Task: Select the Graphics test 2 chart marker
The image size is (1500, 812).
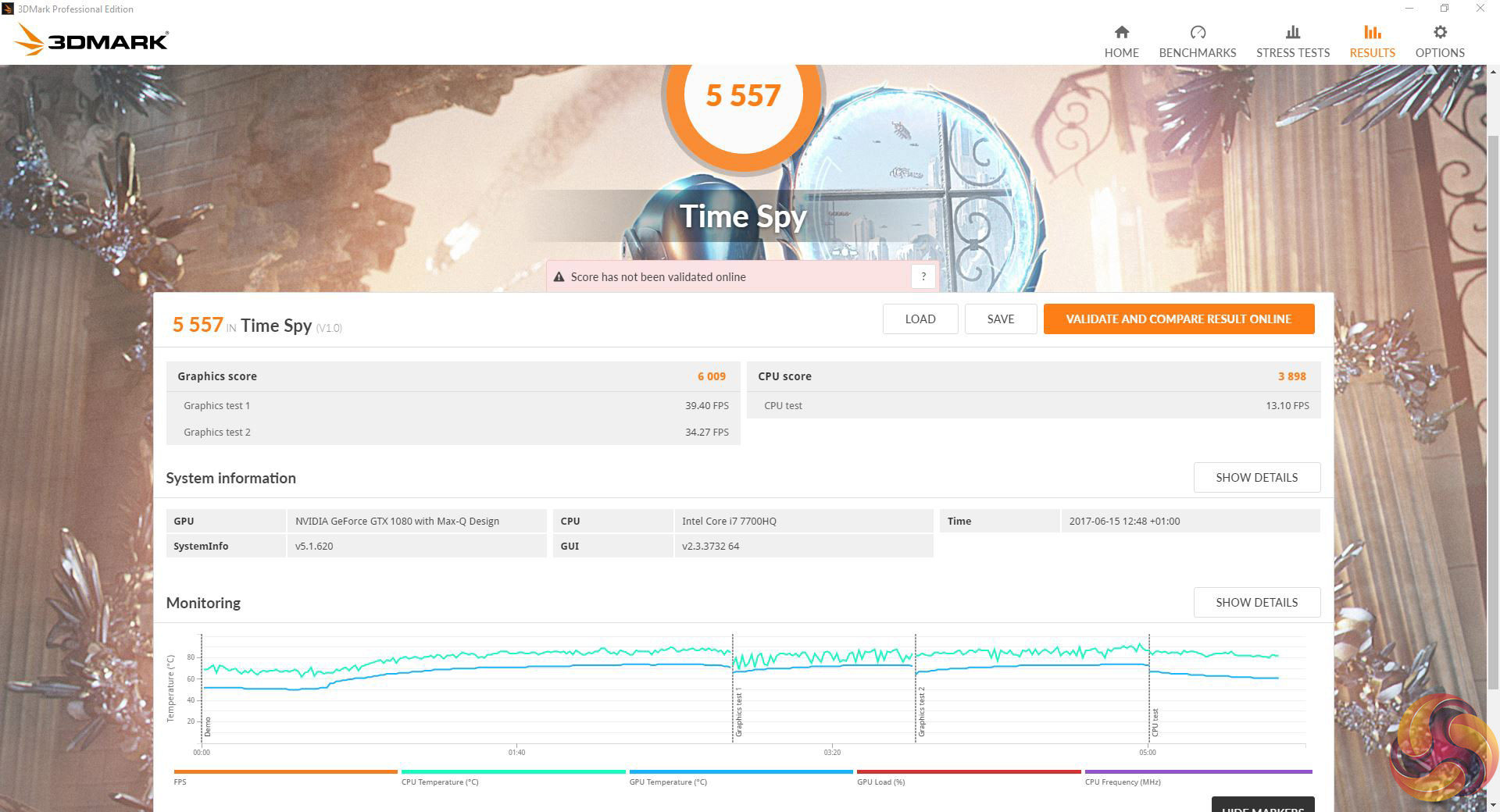Action: 922,712
